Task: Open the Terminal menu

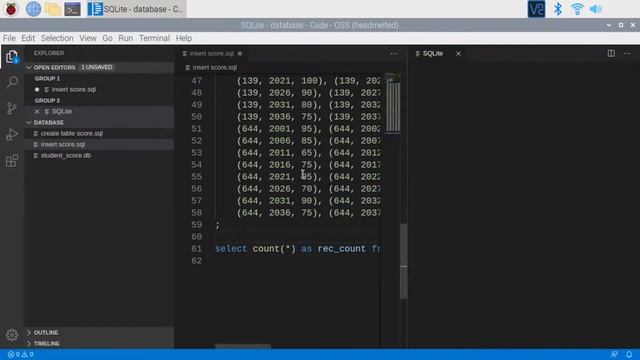Action: (x=154, y=38)
